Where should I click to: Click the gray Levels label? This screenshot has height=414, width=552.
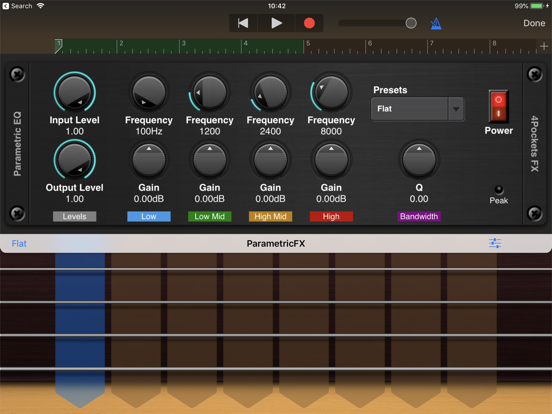pyautogui.click(x=75, y=217)
